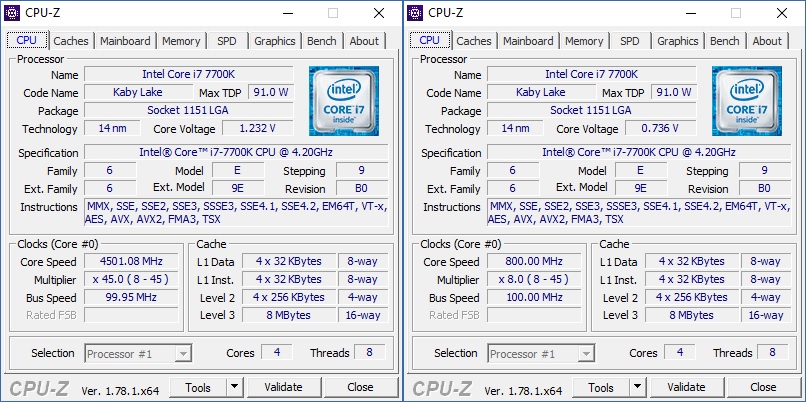
Task: Click CPU-Z app icon in right title bar
Action: [415, 13]
